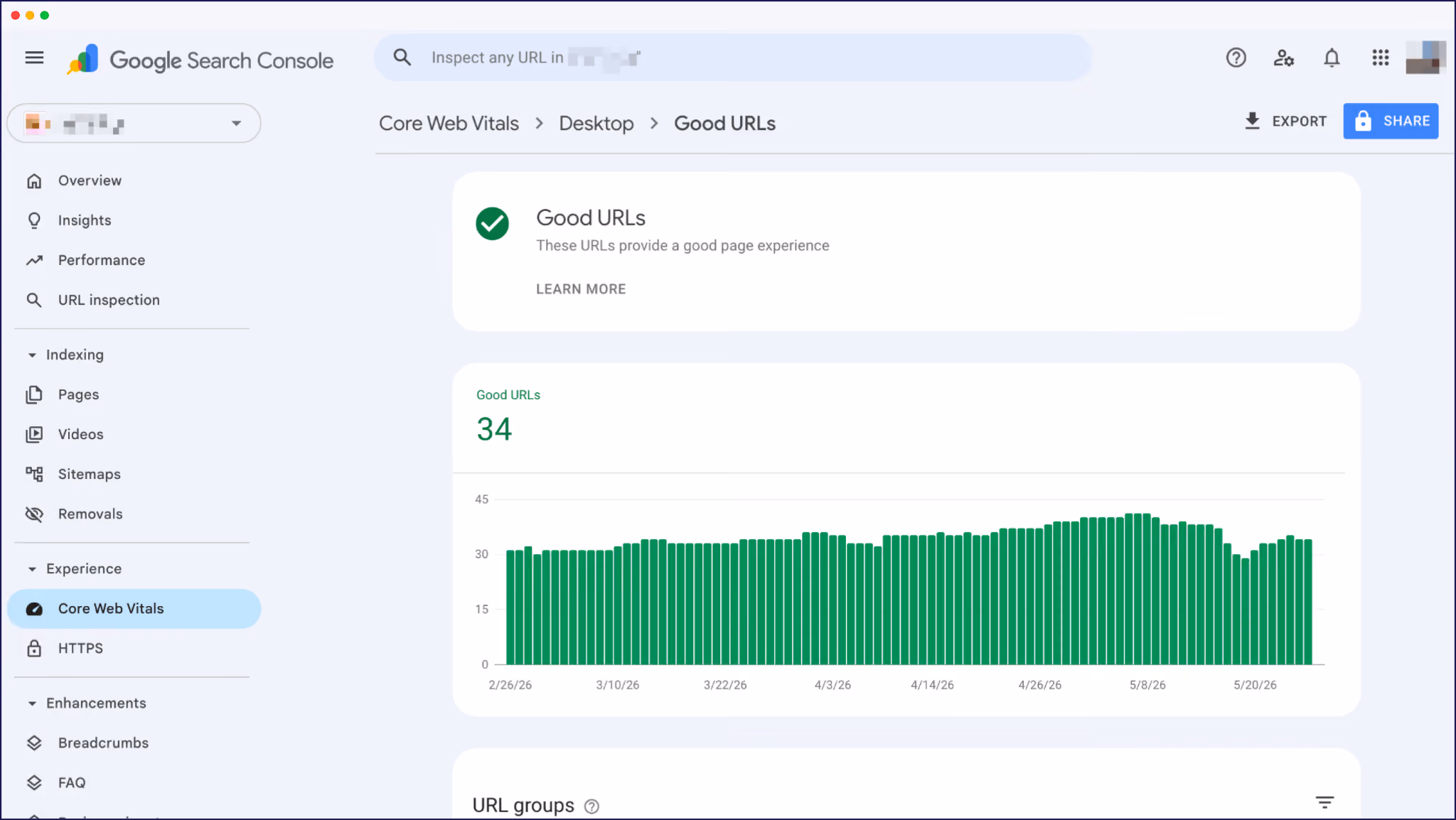This screenshot has height=820, width=1456.
Task: Click the Sitemaps tree icon
Action: tap(34, 474)
